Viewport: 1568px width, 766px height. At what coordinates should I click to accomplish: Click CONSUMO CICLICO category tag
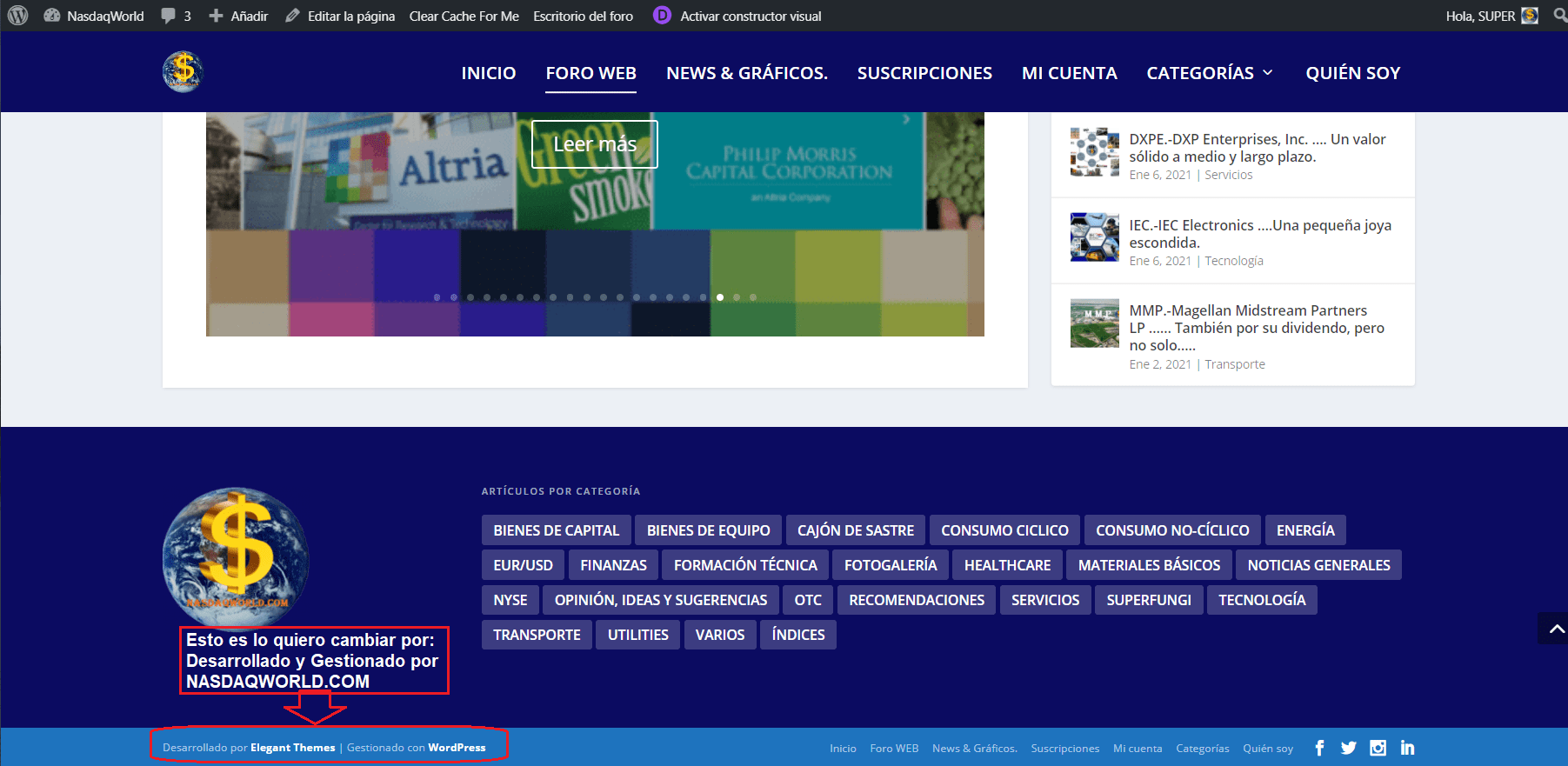[1004, 530]
